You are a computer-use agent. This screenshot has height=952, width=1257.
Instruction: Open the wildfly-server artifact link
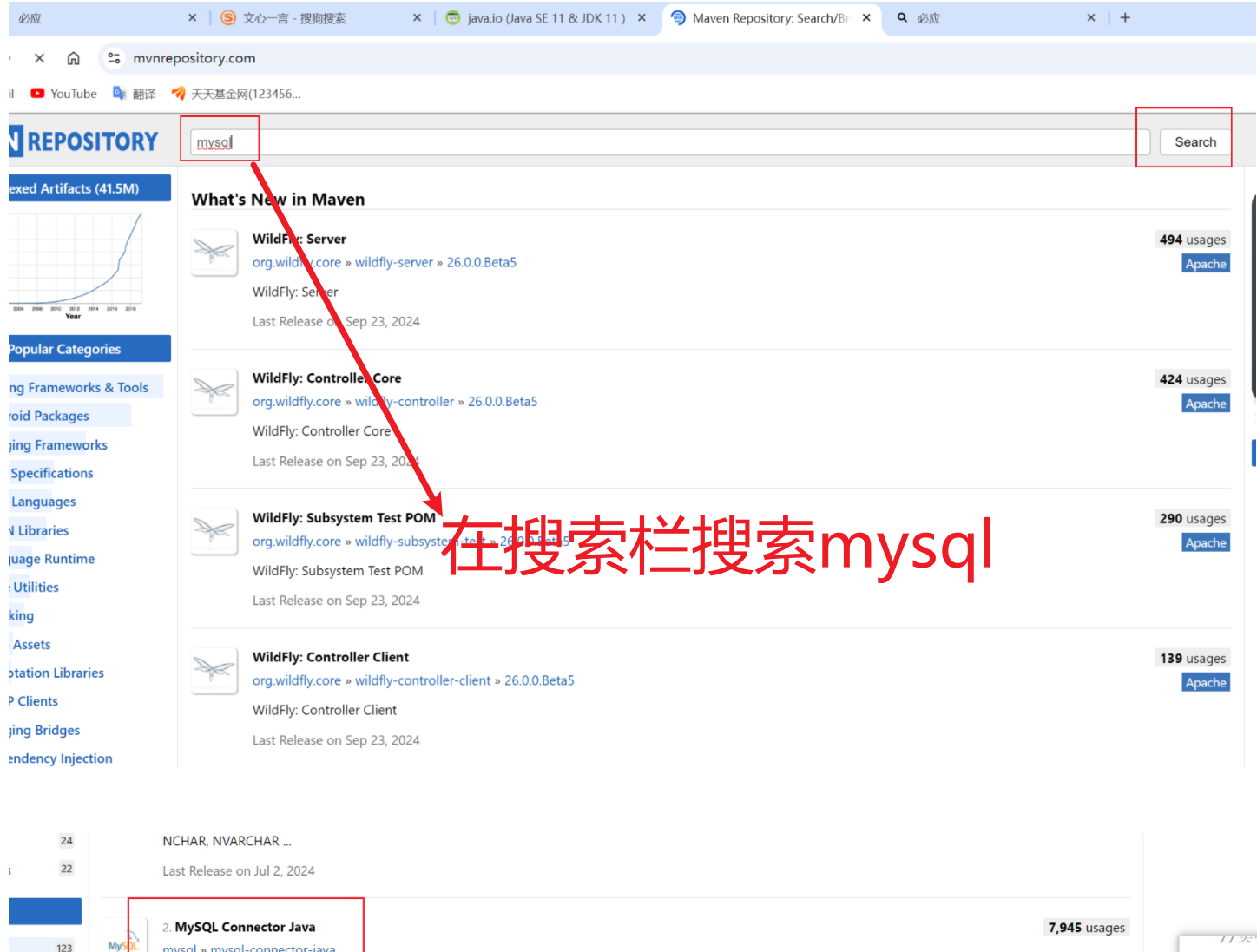(x=393, y=263)
